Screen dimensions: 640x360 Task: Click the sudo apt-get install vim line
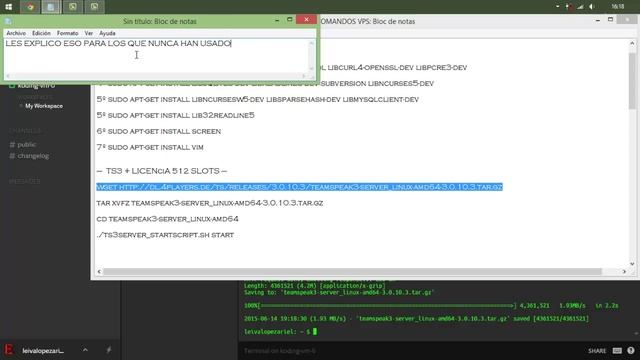point(150,147)
